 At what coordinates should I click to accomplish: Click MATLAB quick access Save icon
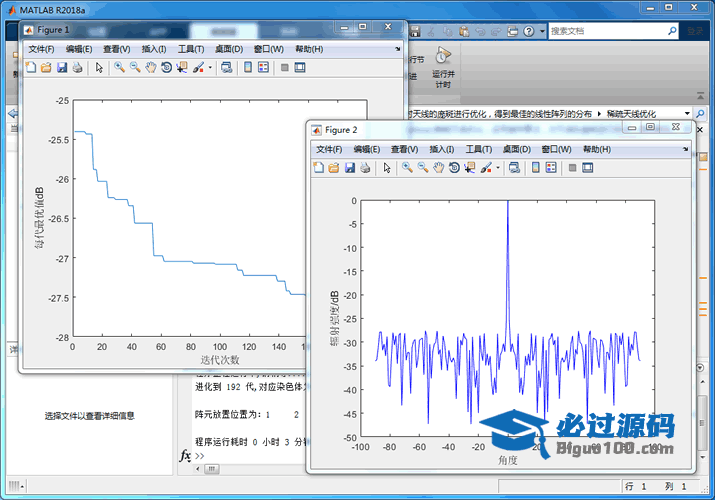414,31
